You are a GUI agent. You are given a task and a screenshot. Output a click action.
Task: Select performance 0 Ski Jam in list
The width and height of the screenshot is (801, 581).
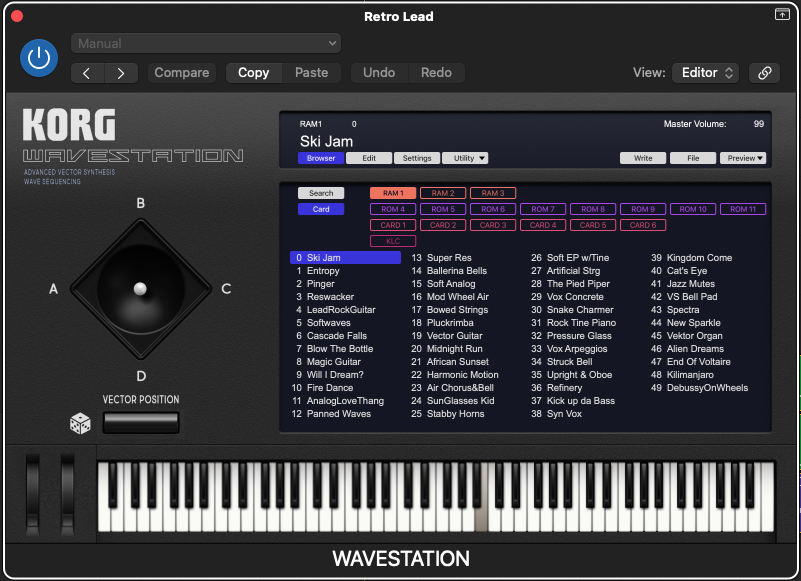(345, 258)
